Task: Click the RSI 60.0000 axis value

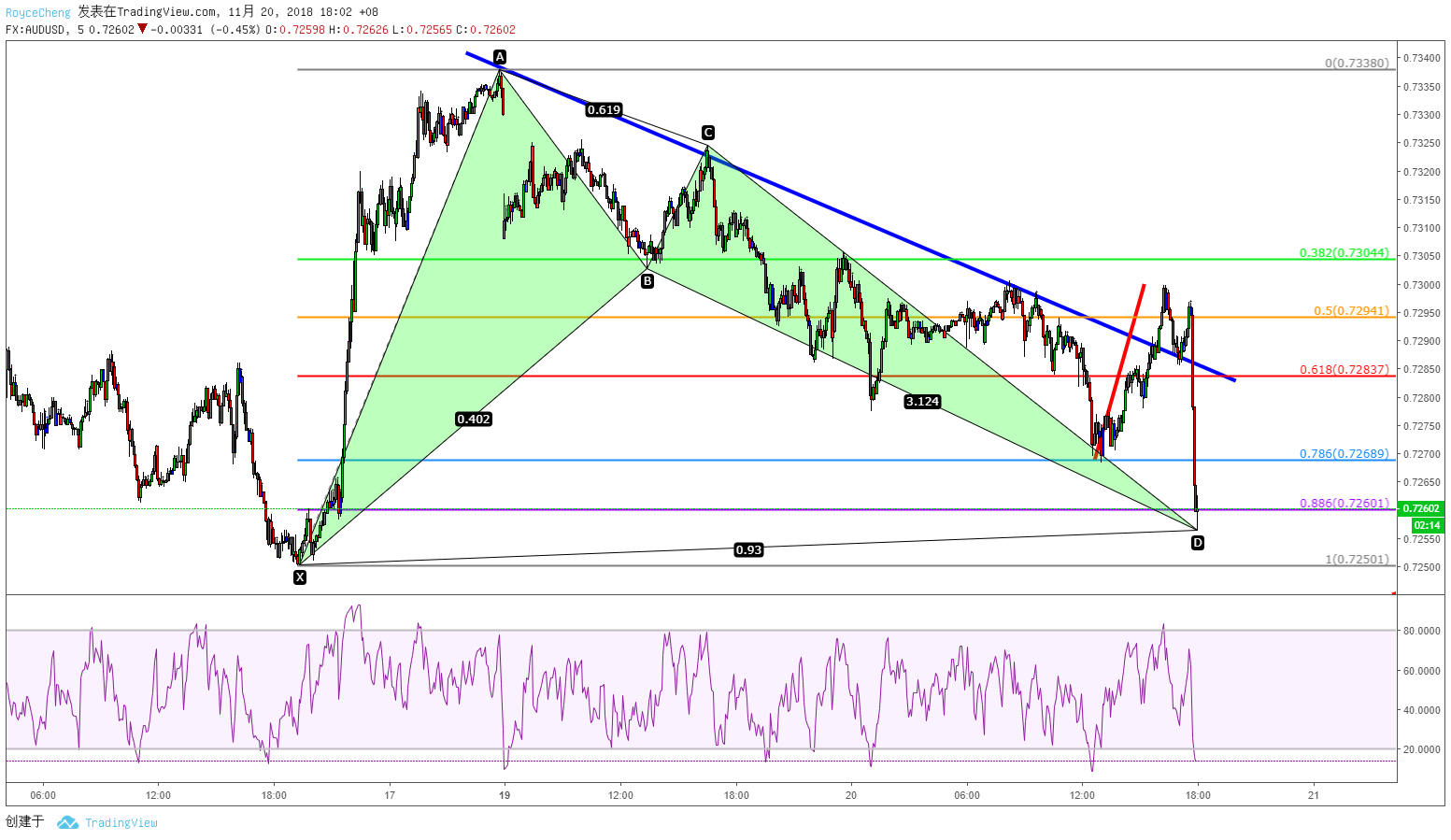Action: pyautogui.click(x=1421, y=671)
